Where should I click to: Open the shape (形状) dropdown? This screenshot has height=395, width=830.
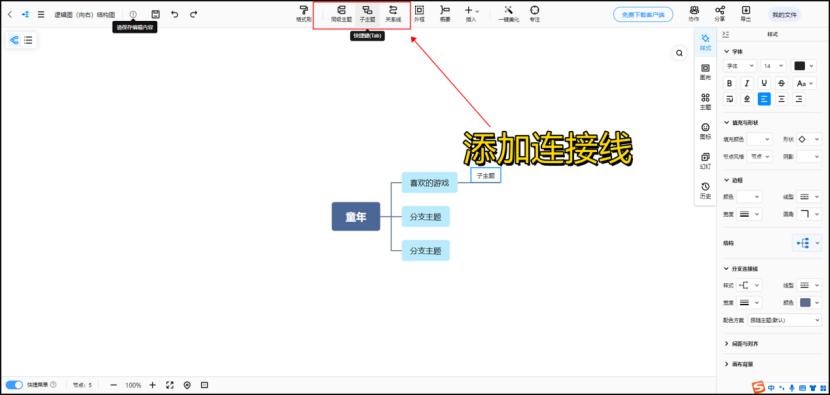tap(808, 139)
